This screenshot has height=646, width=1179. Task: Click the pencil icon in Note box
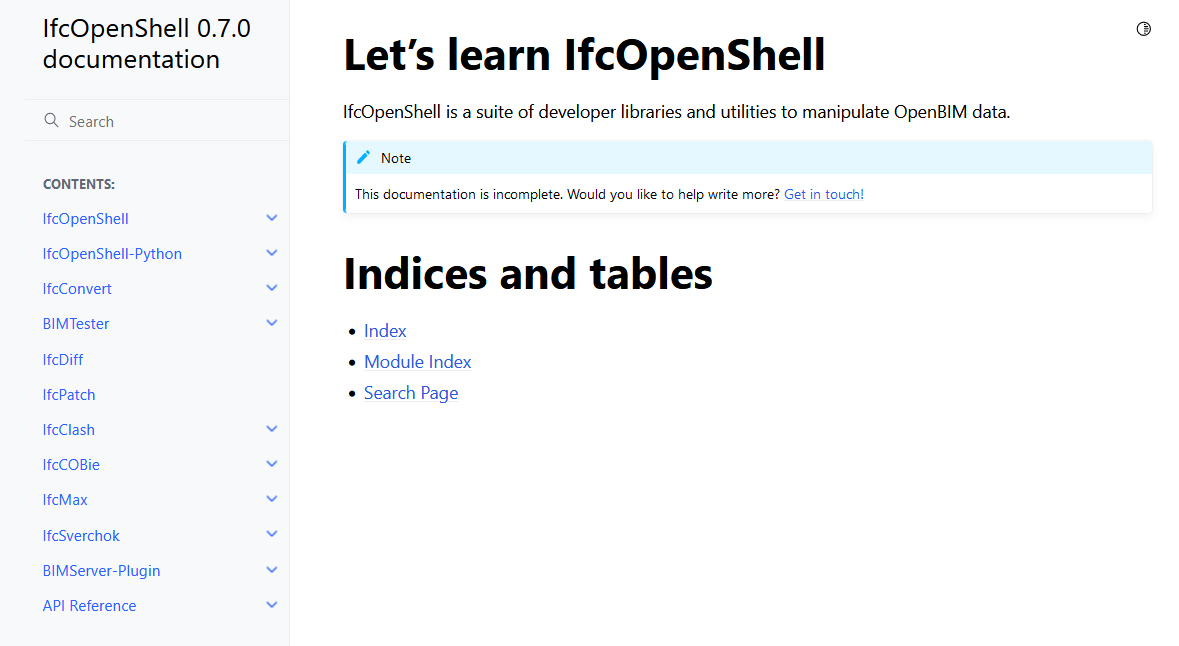point(363,158)
